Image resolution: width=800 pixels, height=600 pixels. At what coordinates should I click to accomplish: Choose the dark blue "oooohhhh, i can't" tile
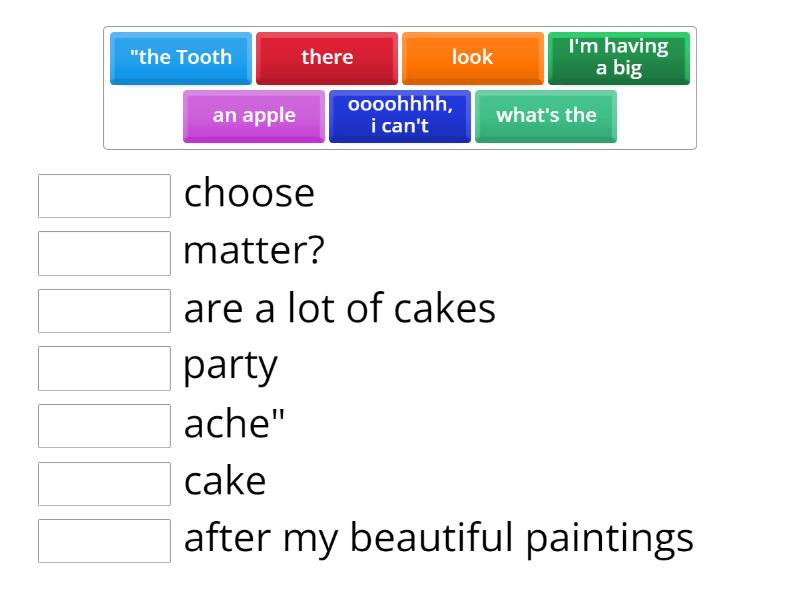pos(400,115)
